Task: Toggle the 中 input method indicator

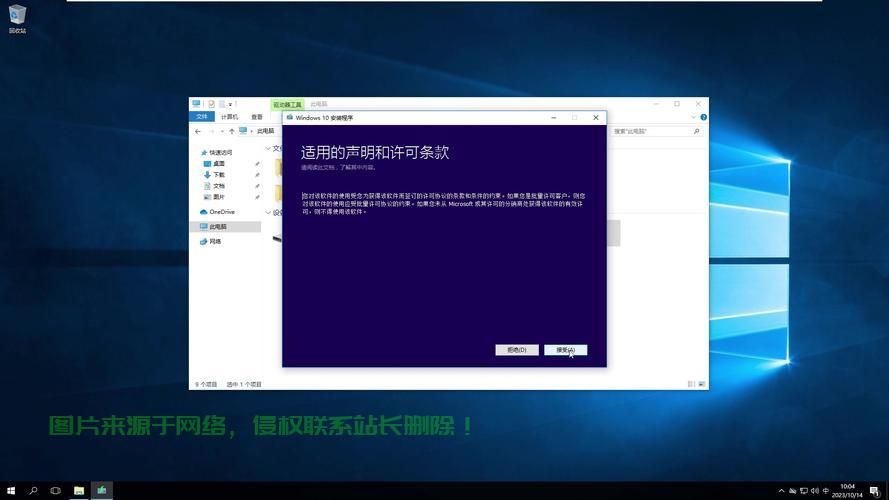Action: point(826,491)
